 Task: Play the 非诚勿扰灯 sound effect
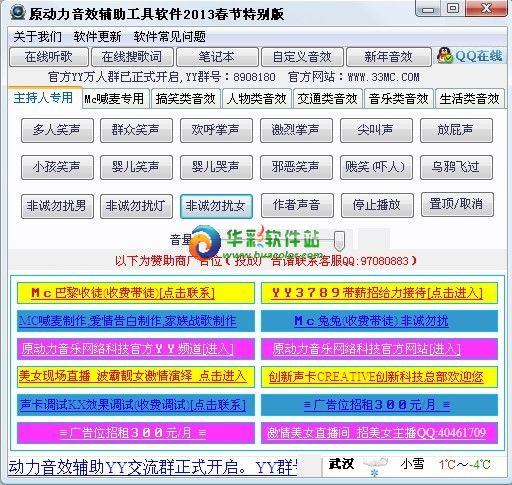click(x=136, y=206)
